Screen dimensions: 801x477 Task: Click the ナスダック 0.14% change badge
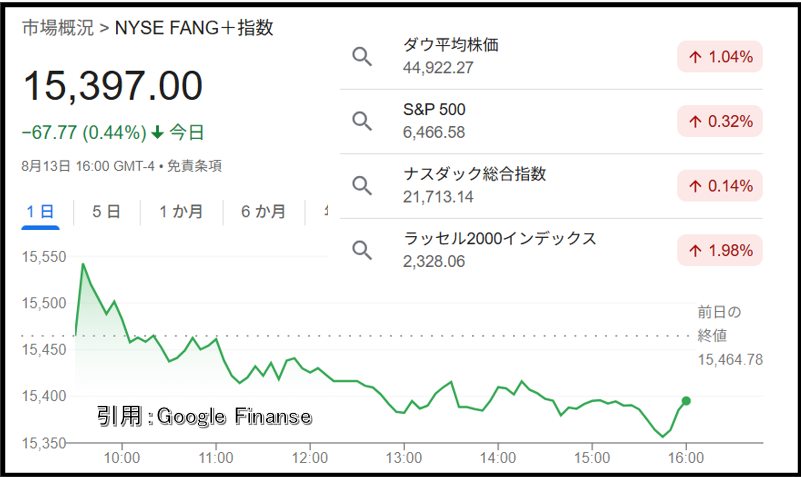pyautogui.click(x=720, y=186)
